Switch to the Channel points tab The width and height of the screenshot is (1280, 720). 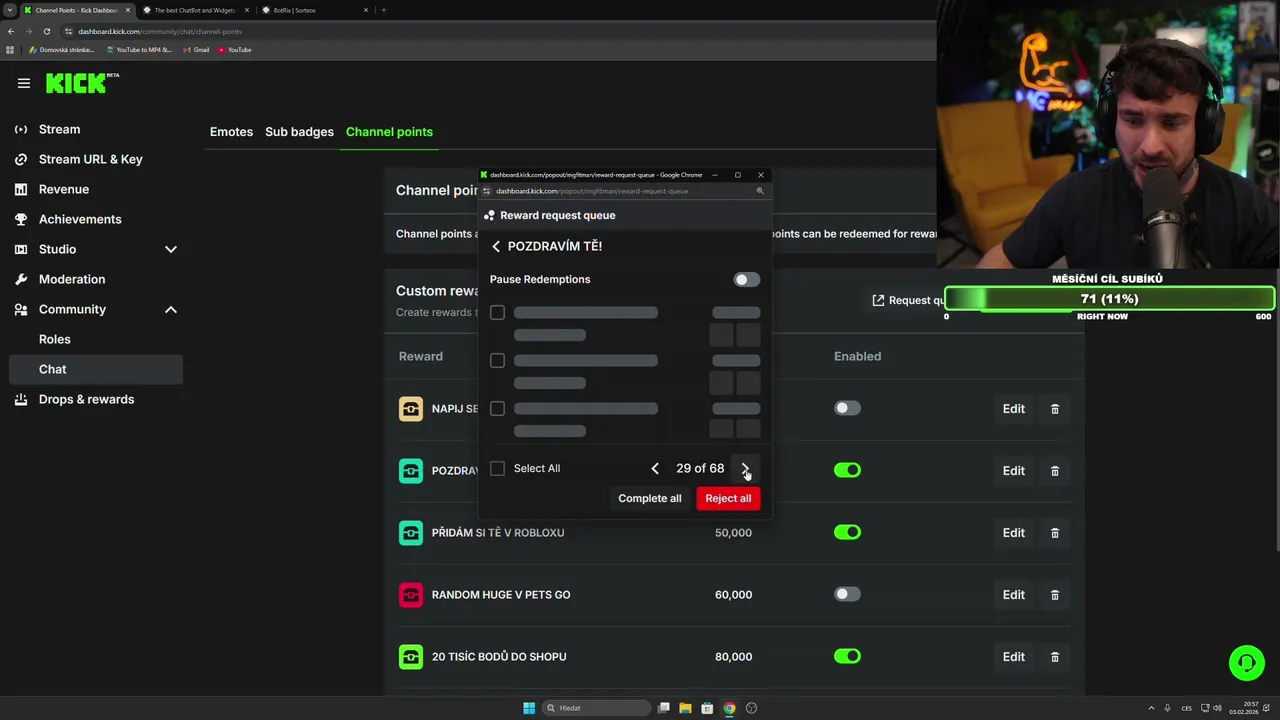point(389,131)
